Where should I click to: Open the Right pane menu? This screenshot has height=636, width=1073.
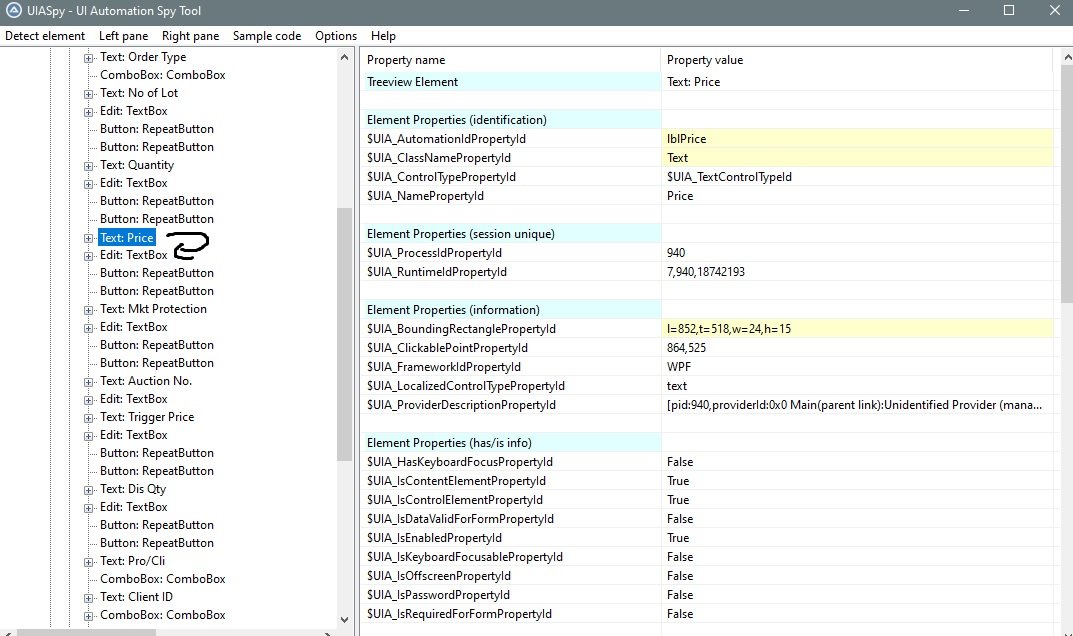pyautogui.click(x=190, y=36)
